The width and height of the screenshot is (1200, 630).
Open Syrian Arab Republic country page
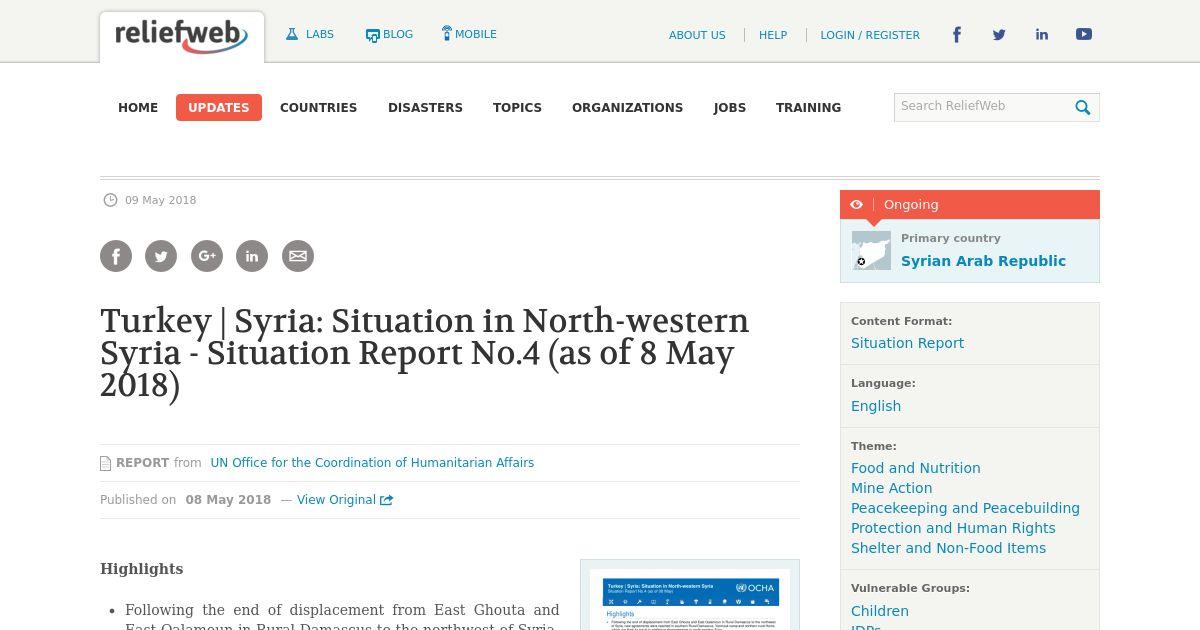(x=983, y=261)
